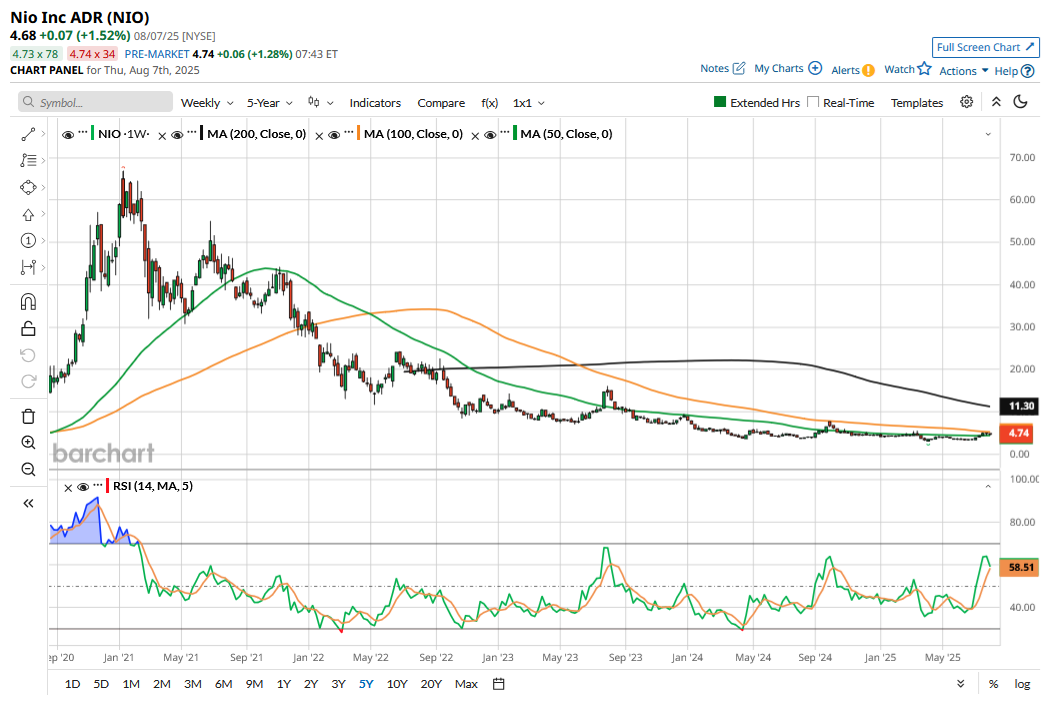
Task: Select the geometric shapes tool
Action: coord(28,188)
